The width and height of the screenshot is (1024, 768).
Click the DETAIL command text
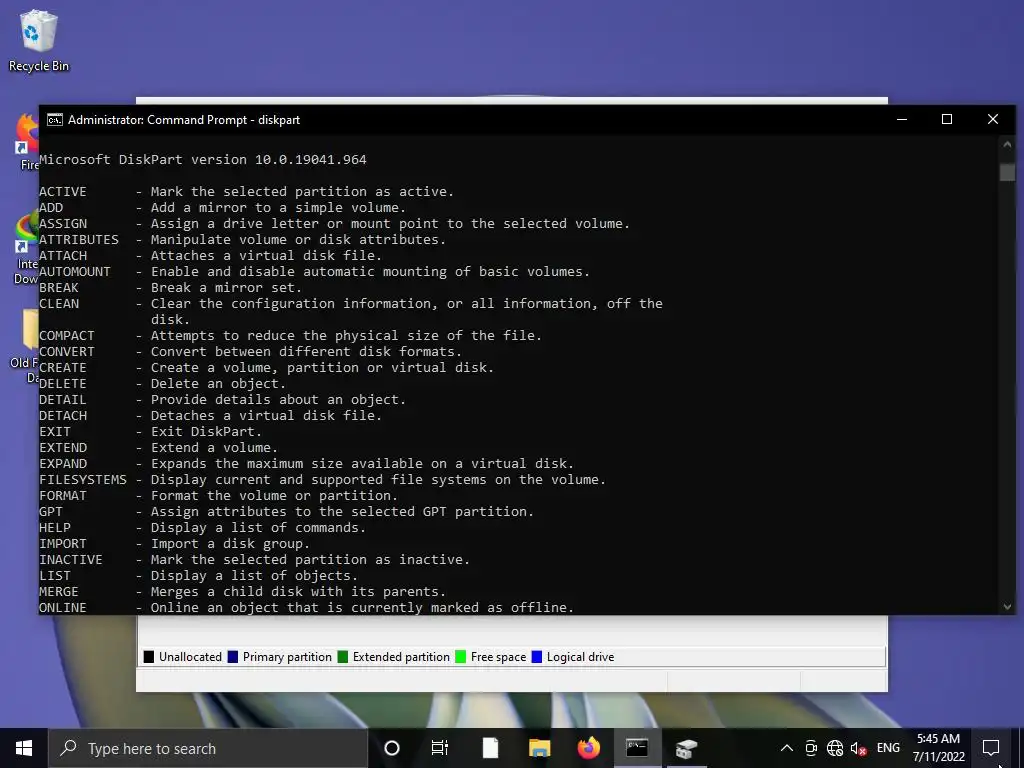point(63,400)
